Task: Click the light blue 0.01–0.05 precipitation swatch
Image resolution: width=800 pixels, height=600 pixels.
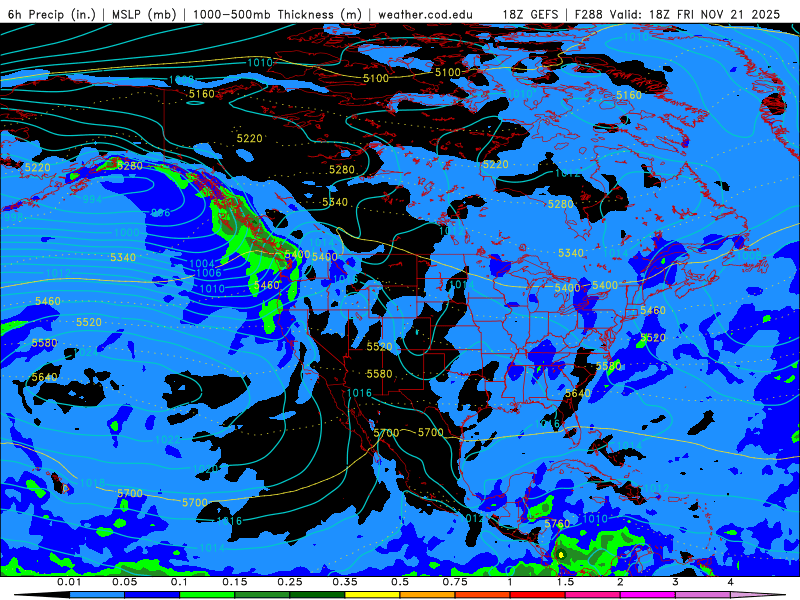Action: point(97,595)
